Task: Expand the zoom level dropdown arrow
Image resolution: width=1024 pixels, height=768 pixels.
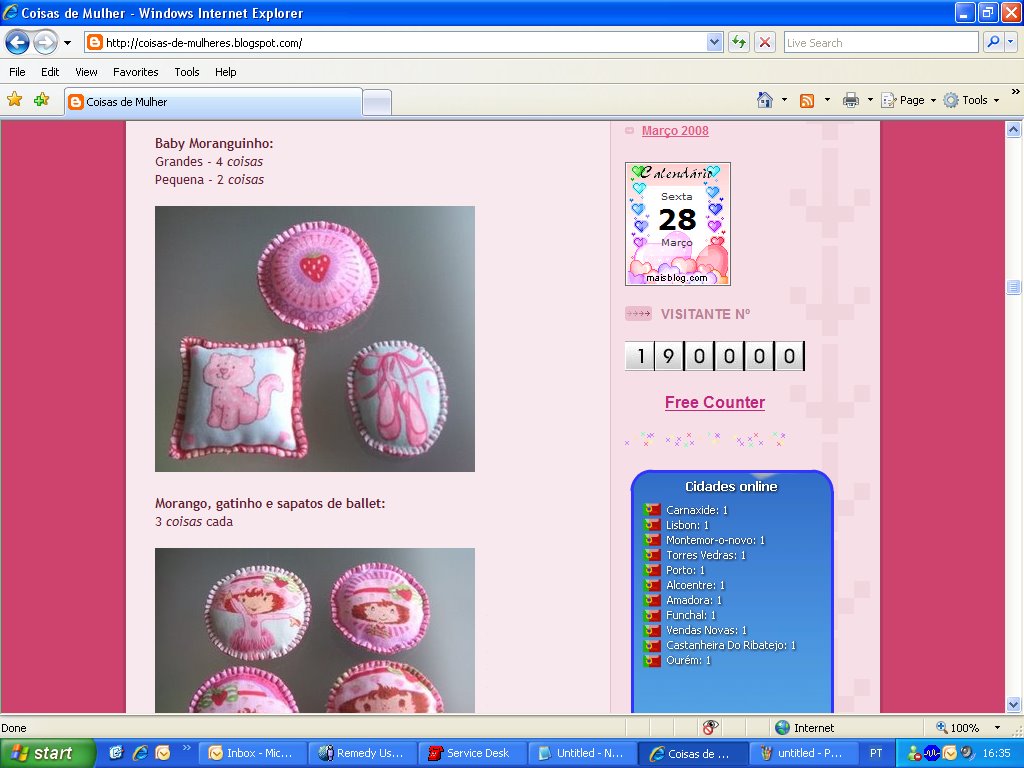Action: pyautogui.click(x=997, y=728)
